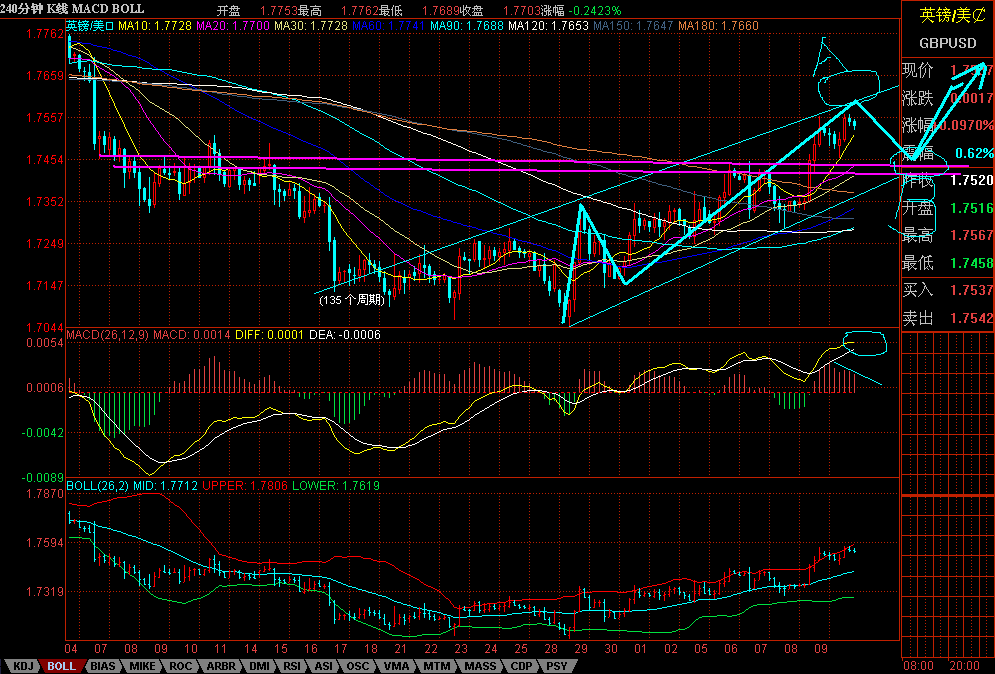This screenshot has height=674, width=995.
Task: Select the CDP indicator tab
Action: click(522, 666)
